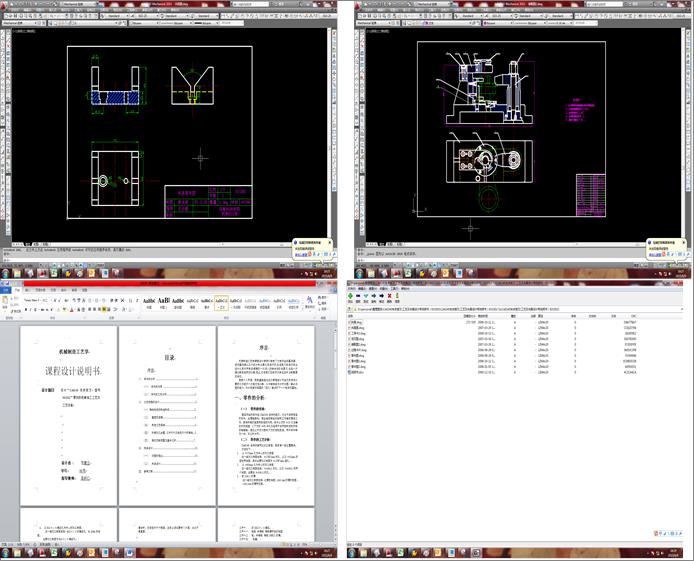Click 序言 heading on third Word page
The height and width of the screenshot is (561, 694).
[264, 348]
